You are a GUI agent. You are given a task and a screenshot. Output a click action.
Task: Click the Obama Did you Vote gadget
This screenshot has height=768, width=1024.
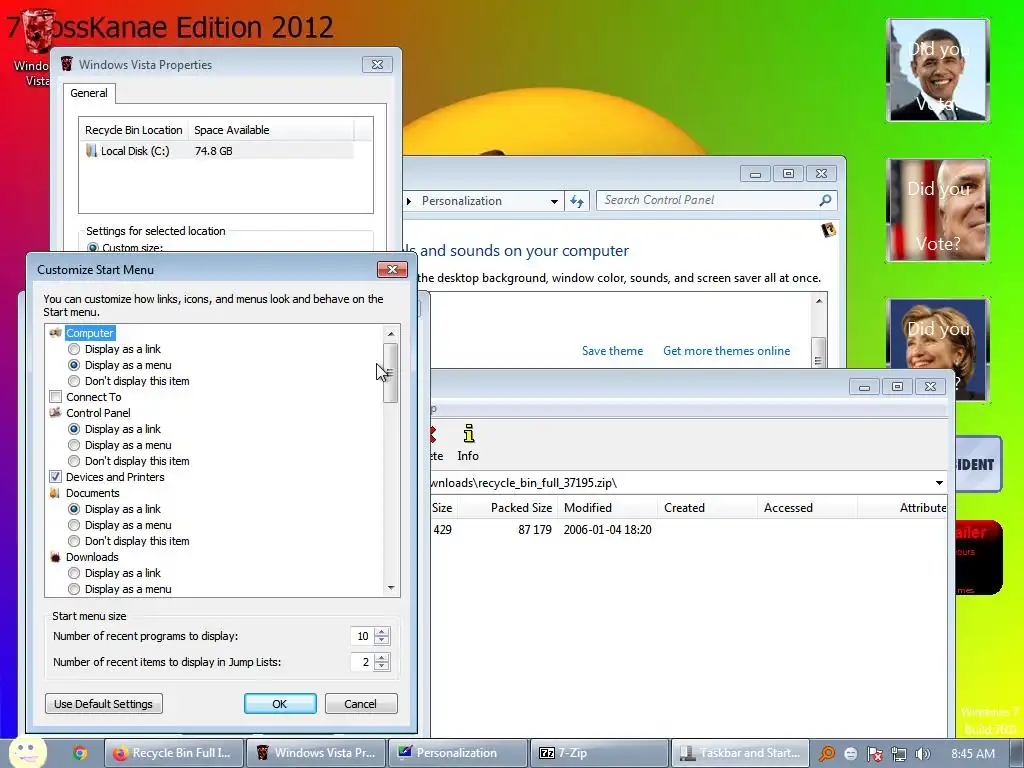938,70
